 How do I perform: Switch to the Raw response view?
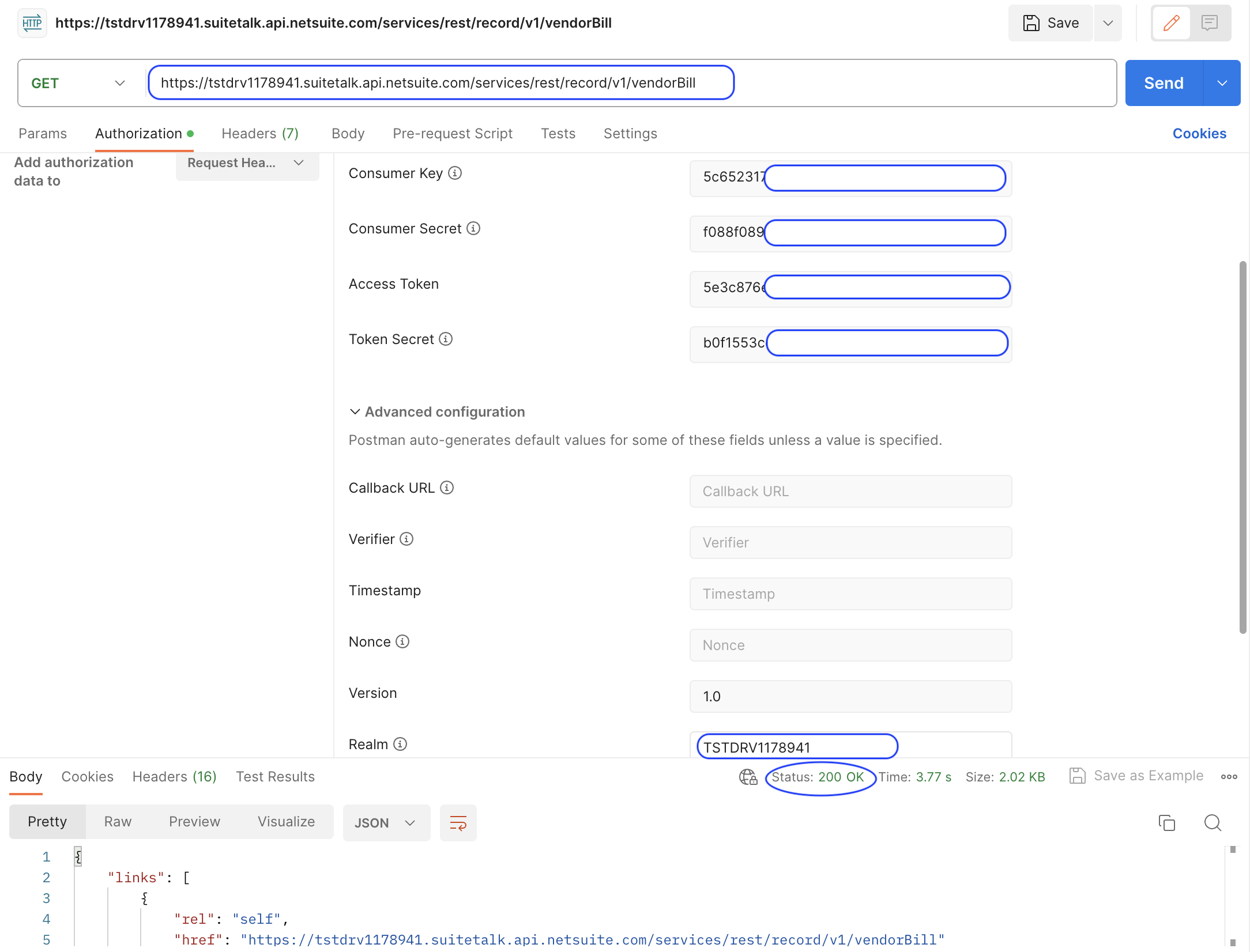(x=117, y=822)
